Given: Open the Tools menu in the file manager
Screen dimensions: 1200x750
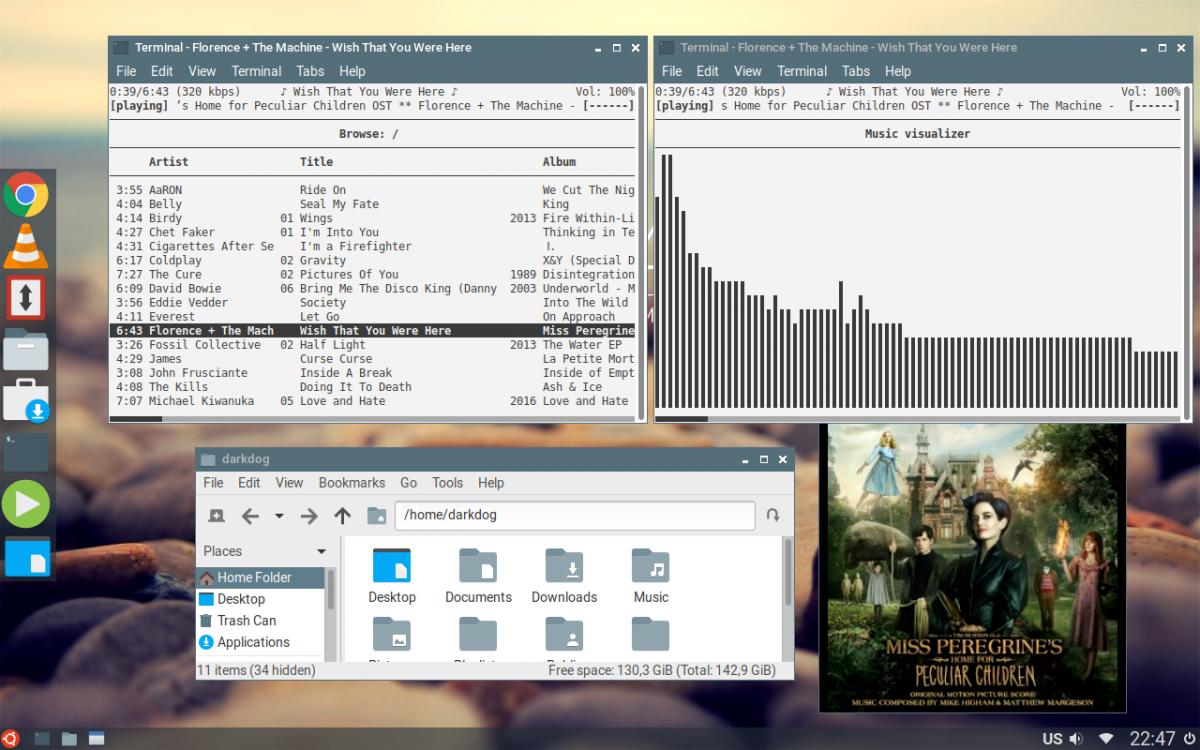Looking at the screenshot, I should tap(447, 482).
